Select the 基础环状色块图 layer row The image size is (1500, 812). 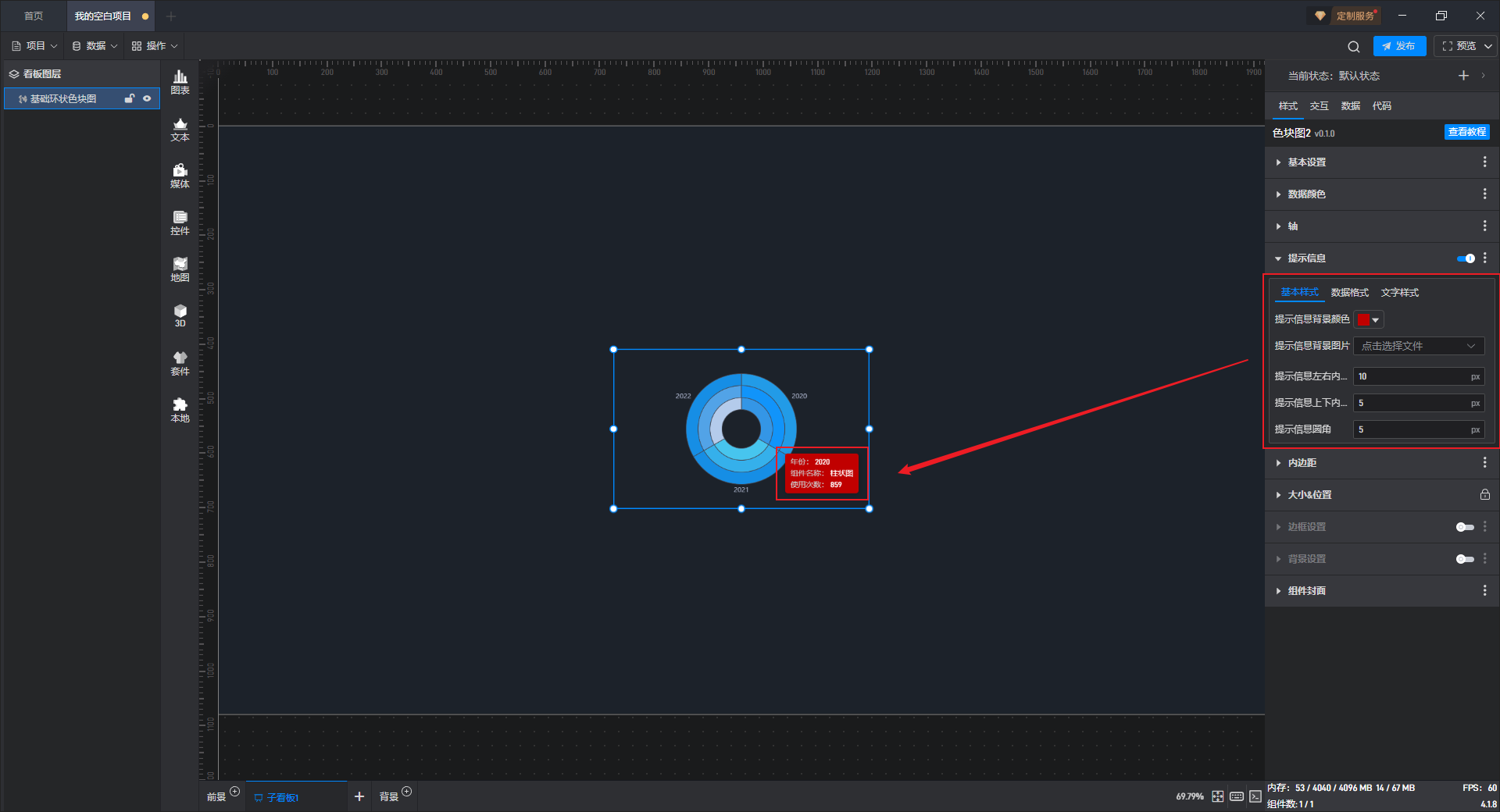(82, 98)
